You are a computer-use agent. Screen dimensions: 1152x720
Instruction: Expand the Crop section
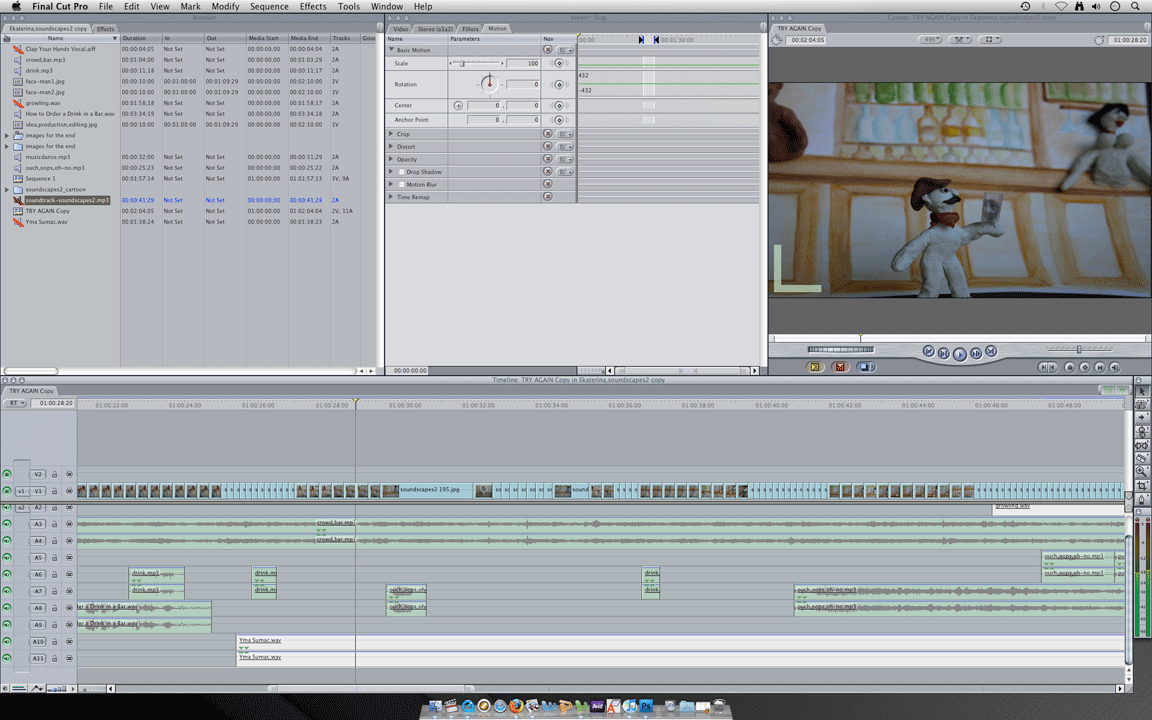point(391,134)
